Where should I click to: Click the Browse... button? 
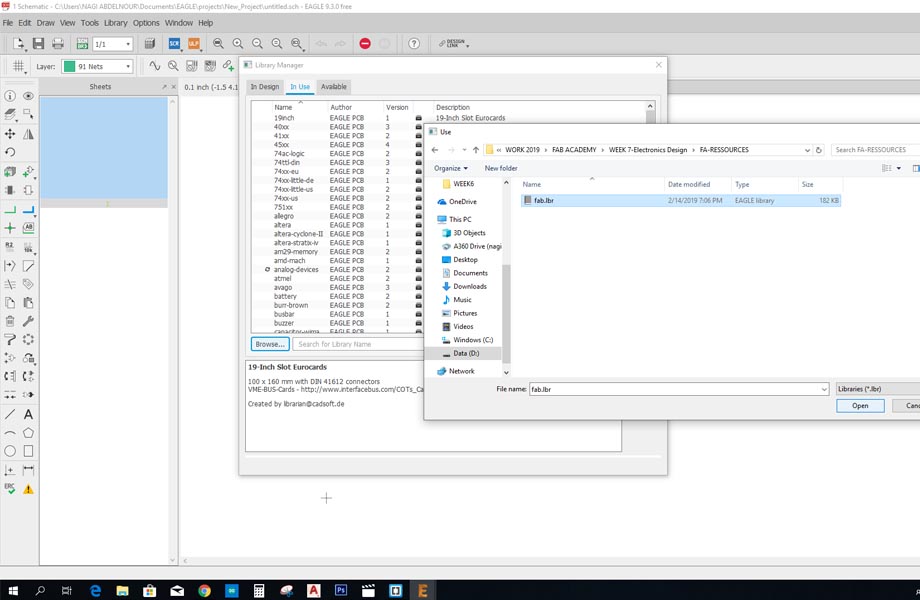pos(270,344)
